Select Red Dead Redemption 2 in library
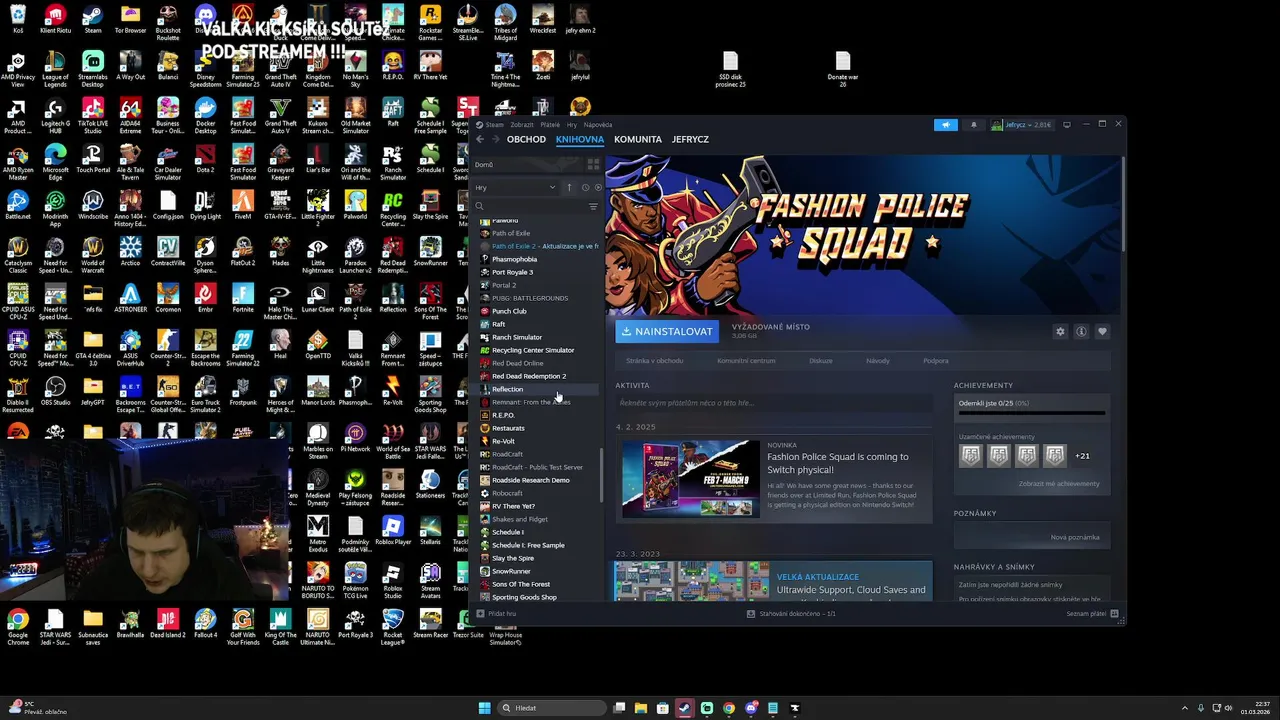Viewport: 1280px width, 720px height. click(529, 376)
